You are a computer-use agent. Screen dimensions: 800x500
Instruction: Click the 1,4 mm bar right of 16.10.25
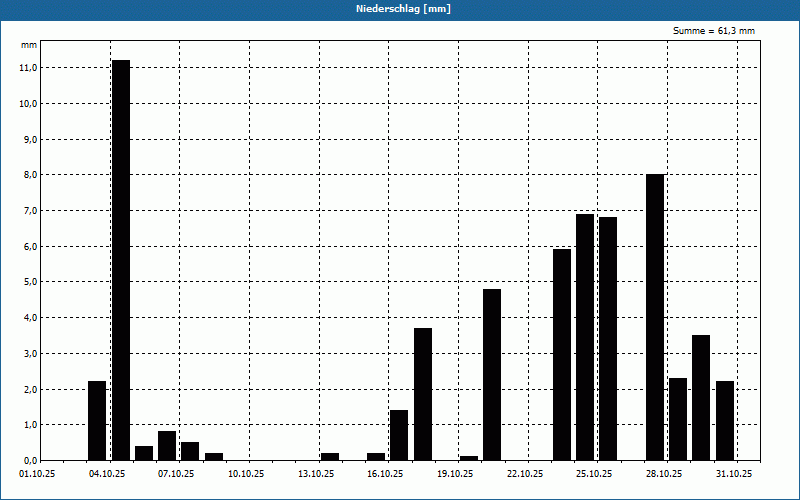tap(399, 435)
